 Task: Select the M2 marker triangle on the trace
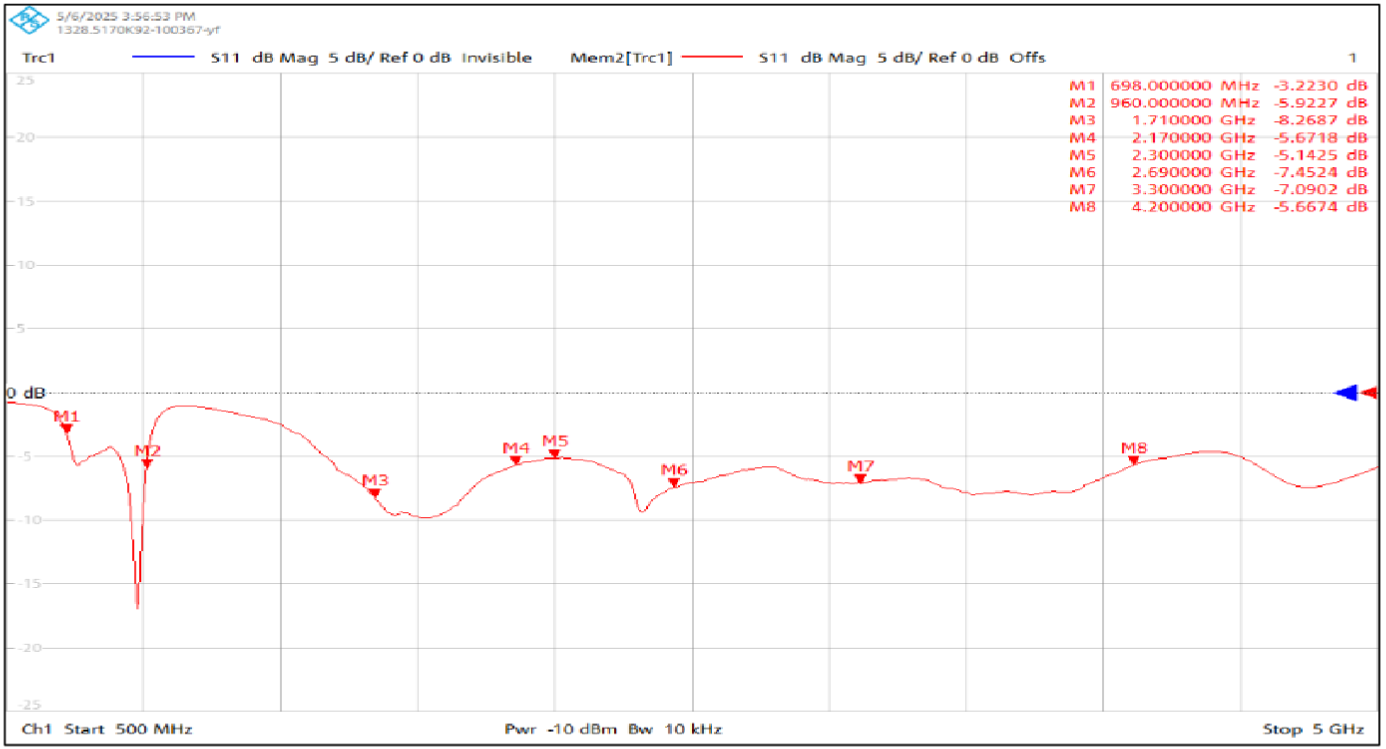click(147, 463)
